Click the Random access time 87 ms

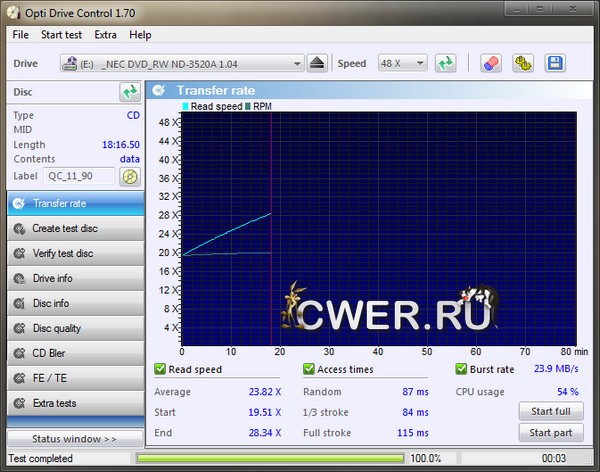pos(415,392)
